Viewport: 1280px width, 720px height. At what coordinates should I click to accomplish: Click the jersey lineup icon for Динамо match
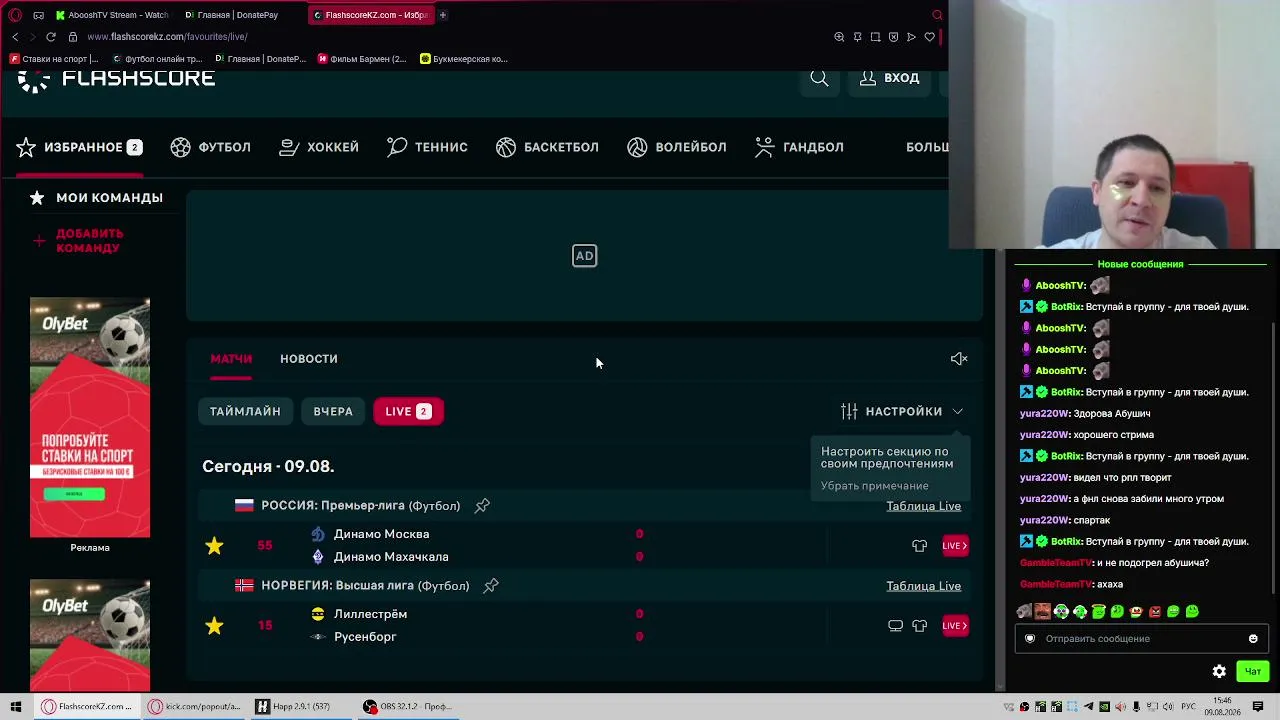coord(919,546)
